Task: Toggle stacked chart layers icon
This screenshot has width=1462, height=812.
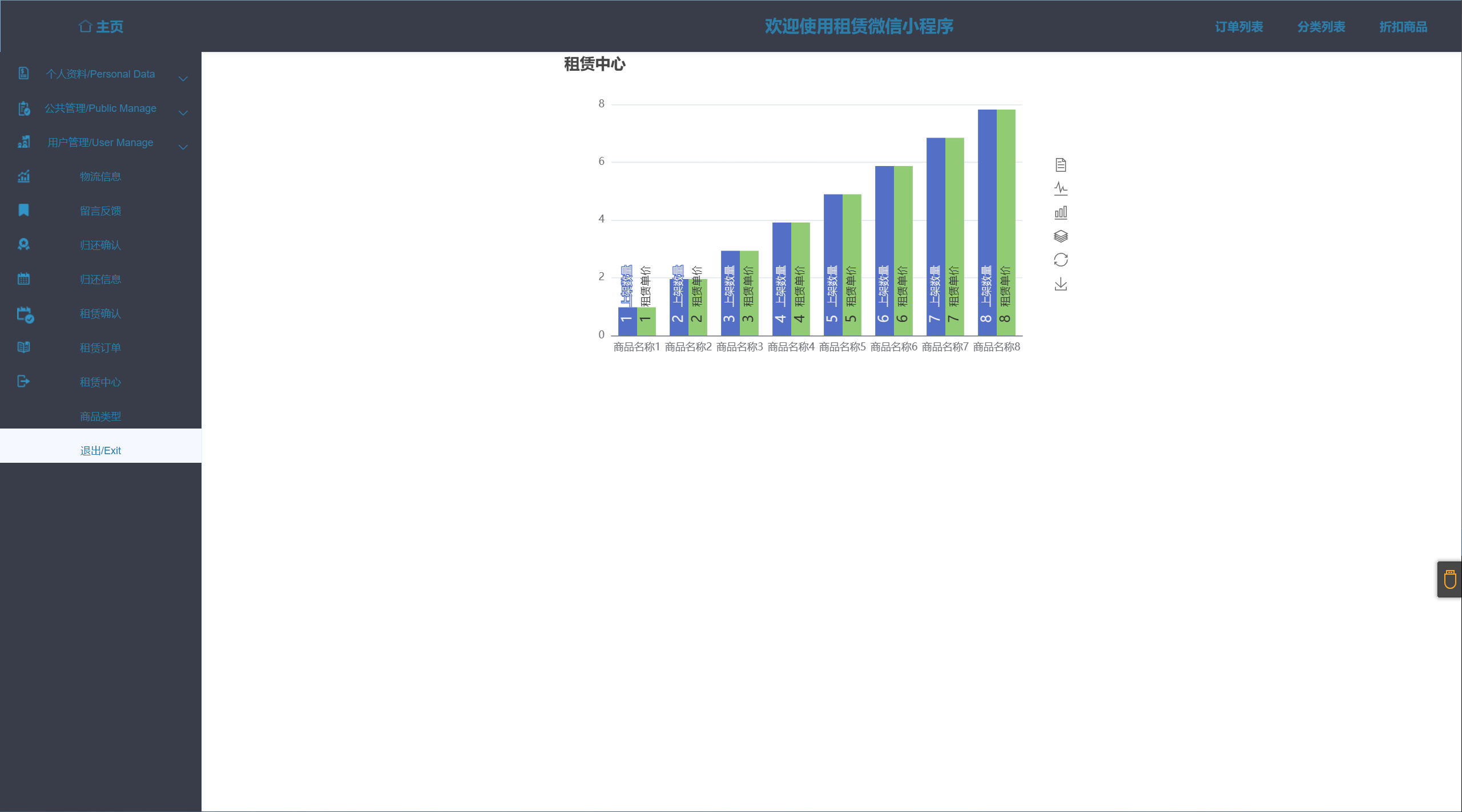Action: coord(1060,236)
